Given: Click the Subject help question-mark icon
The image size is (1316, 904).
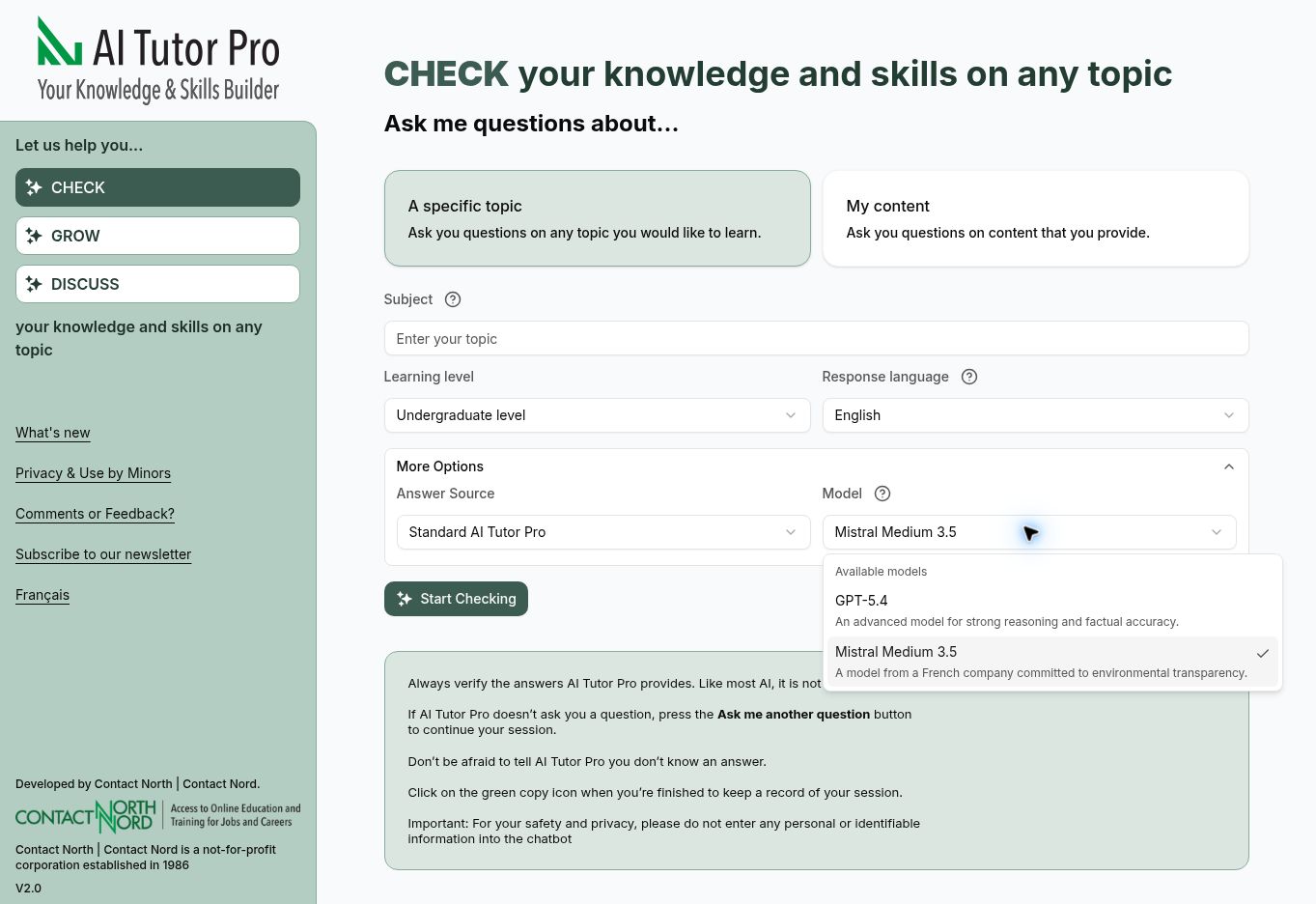Looking at the screenshot, I should point(453,299).
